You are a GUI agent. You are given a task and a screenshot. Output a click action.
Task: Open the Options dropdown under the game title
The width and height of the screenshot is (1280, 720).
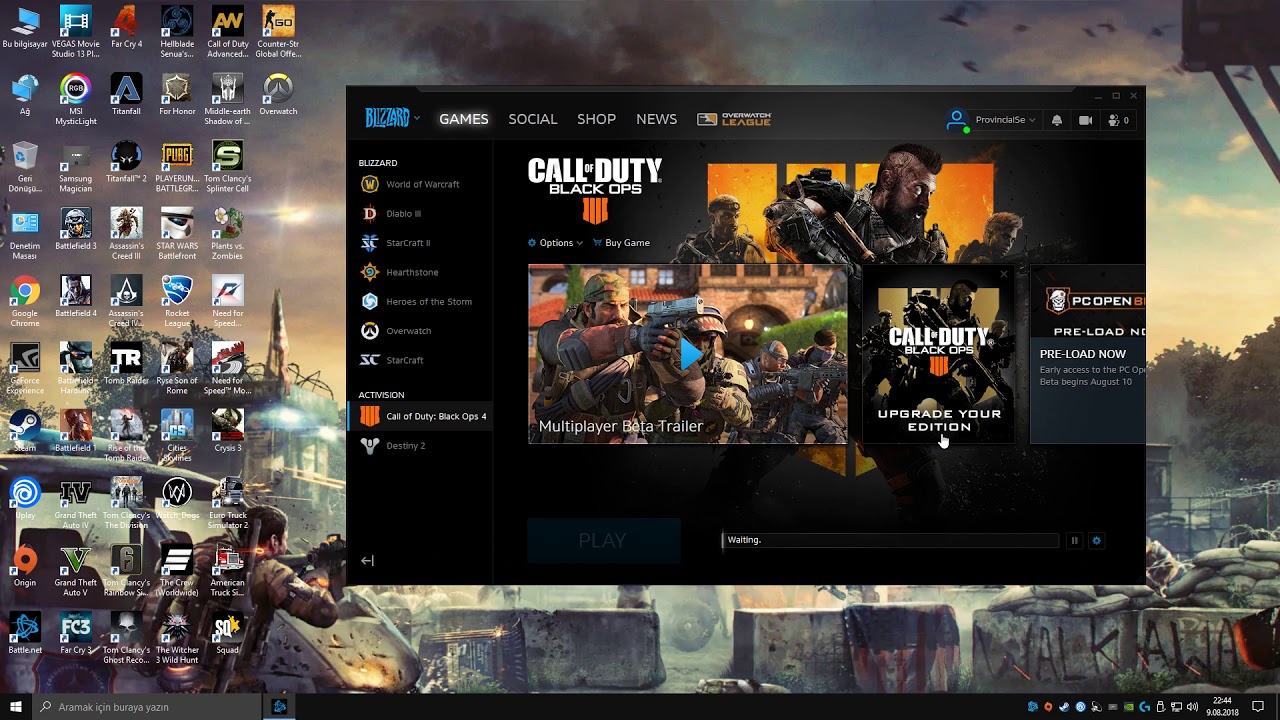click(555, 243)
